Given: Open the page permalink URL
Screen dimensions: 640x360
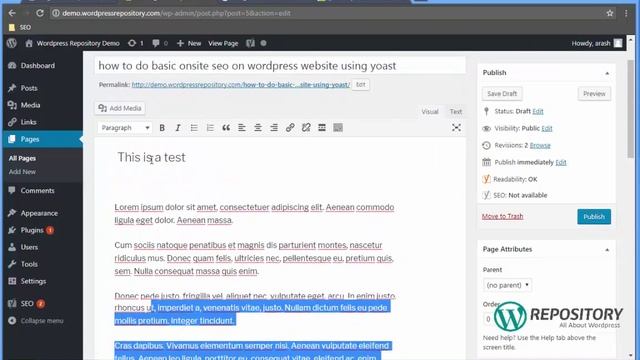Looking at the screenshot, I should tap(241, 84).
